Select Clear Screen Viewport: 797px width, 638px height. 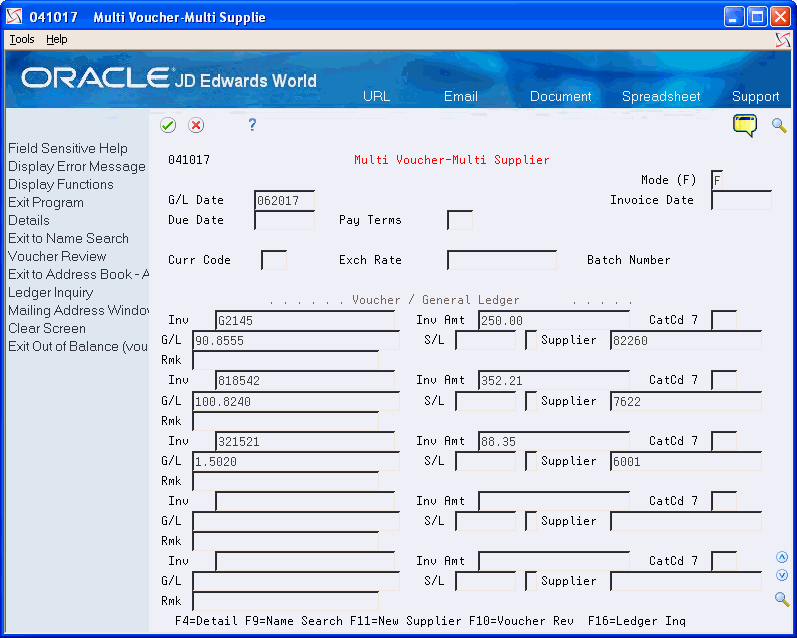(47, 328)
